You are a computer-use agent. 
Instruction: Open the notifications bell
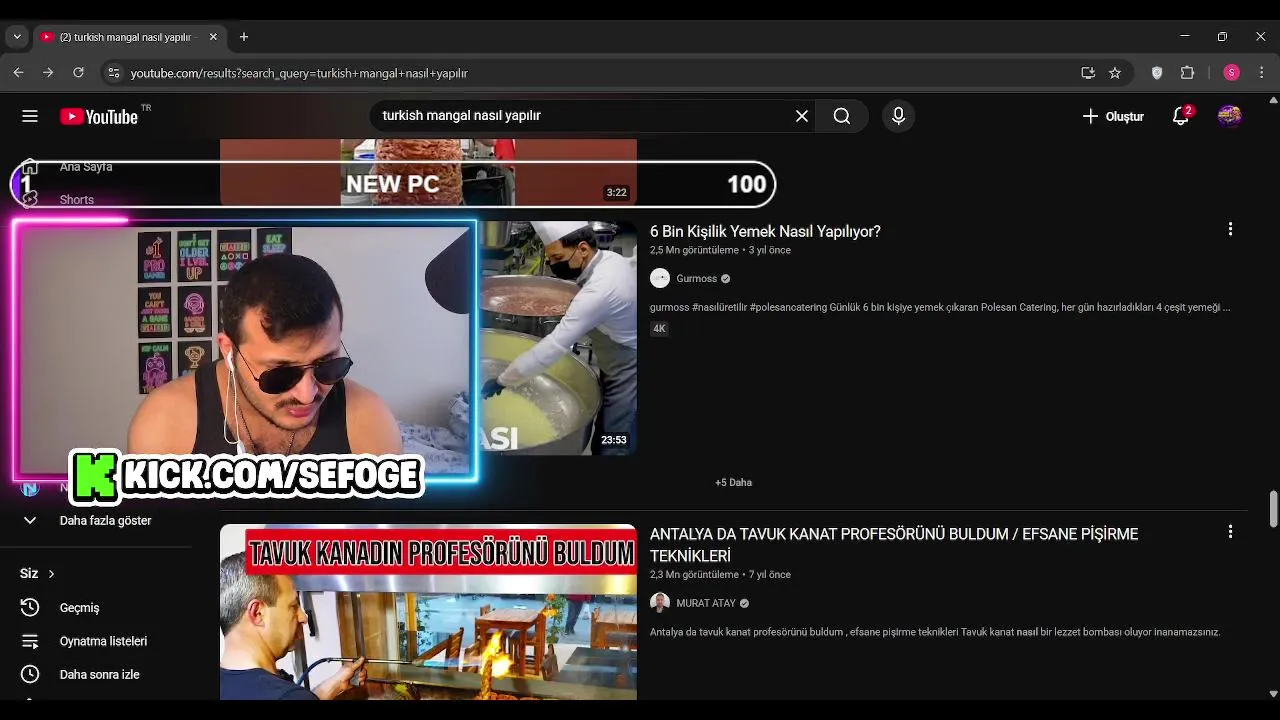pyautogui.click(x=1181, y=116)
